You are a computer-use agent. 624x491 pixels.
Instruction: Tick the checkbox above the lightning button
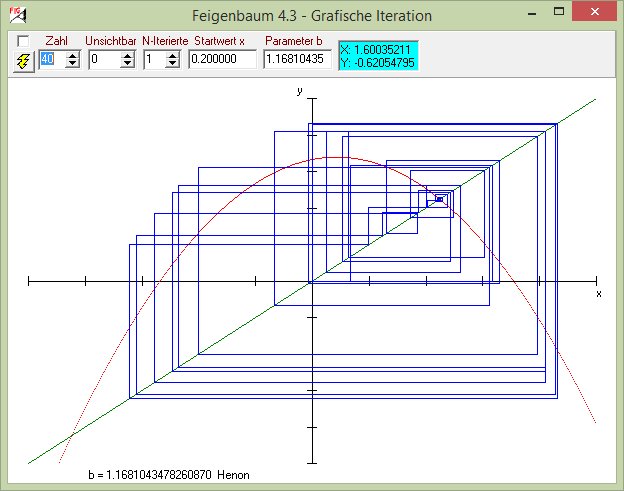click(23, 41)
